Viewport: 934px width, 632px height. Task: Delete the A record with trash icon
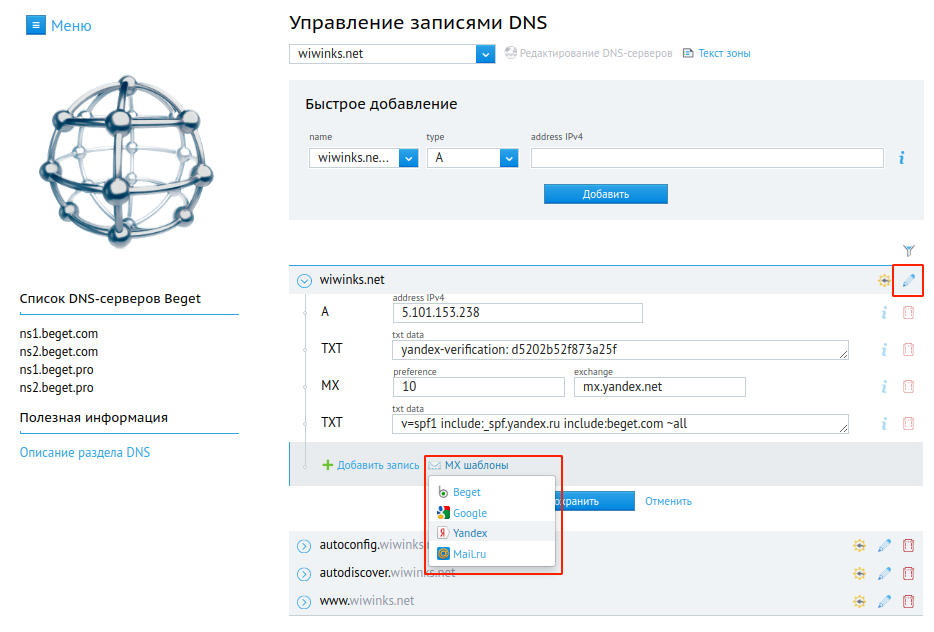coord(908,313)
